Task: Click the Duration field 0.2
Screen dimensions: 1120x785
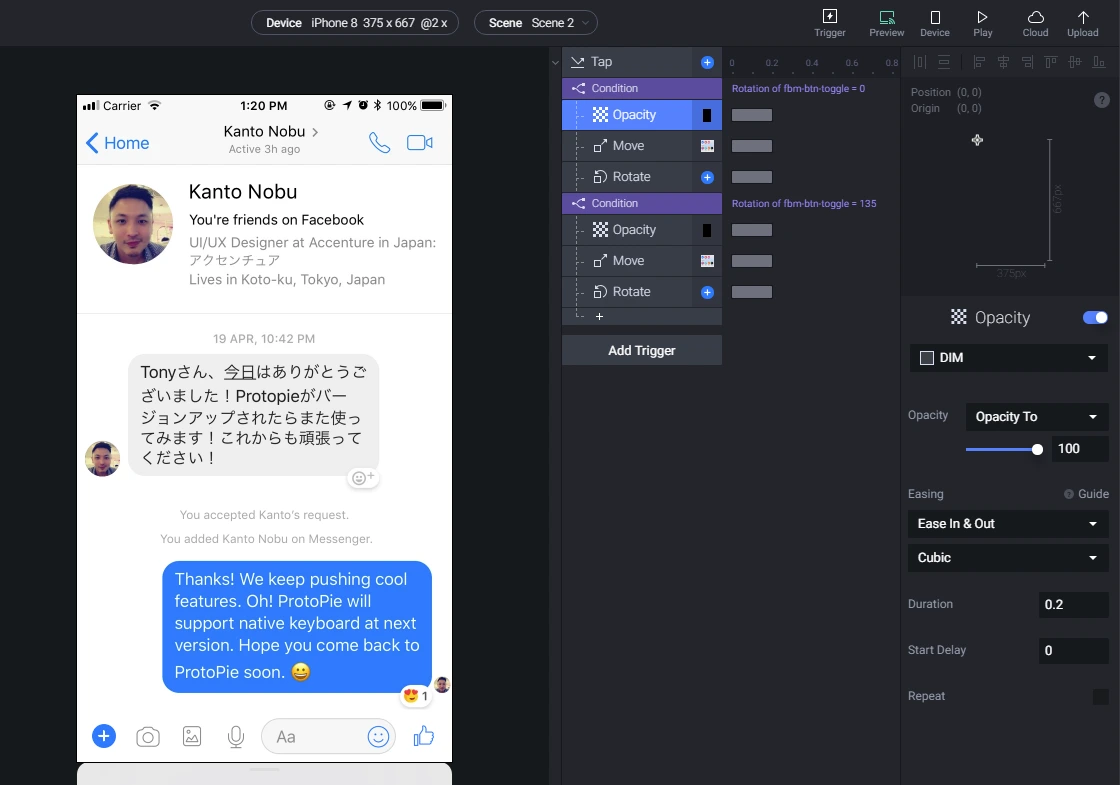Action: [x=1073, y=604]
